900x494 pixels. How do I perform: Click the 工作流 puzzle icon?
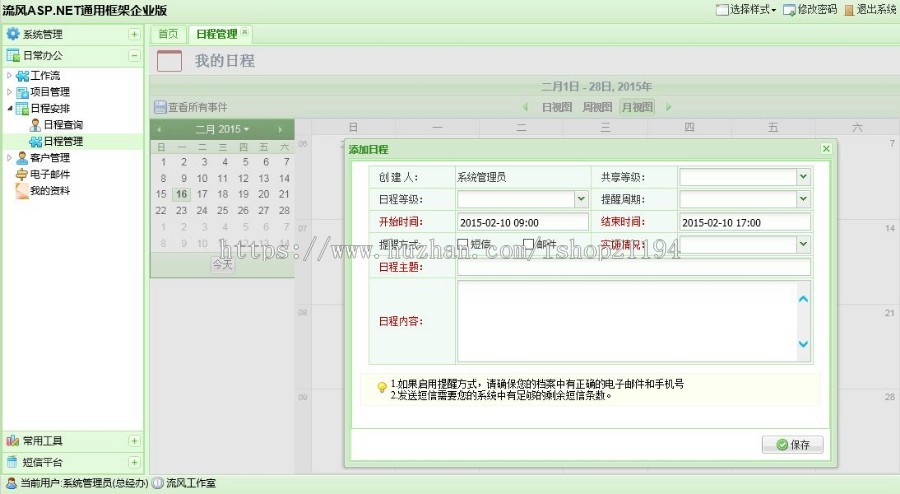pos(22,76)
